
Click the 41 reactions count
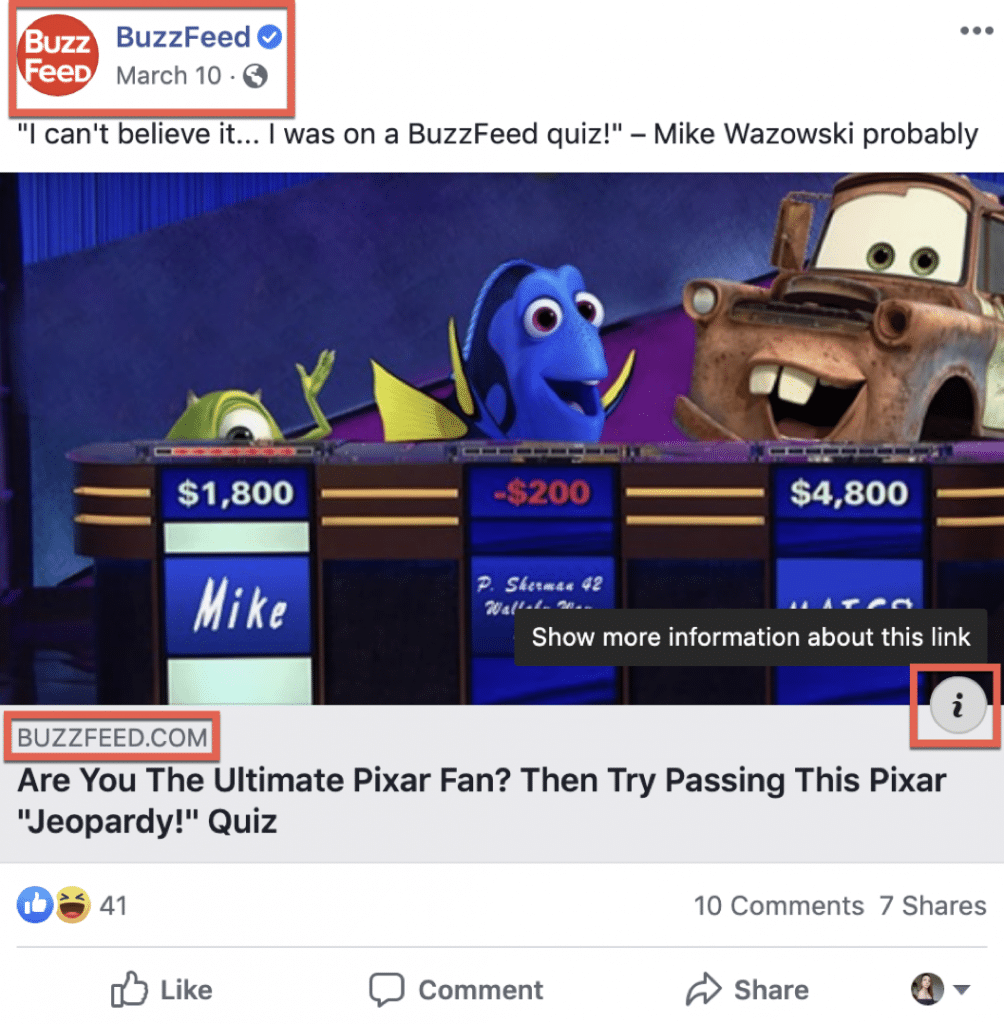[x=113, y=906]
